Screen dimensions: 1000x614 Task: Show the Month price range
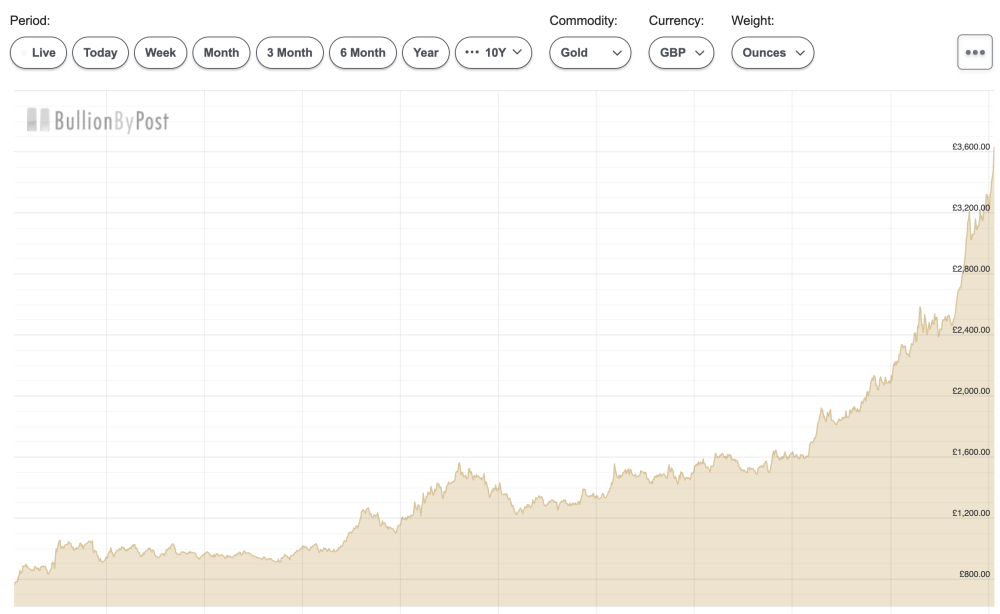(221, 53)
